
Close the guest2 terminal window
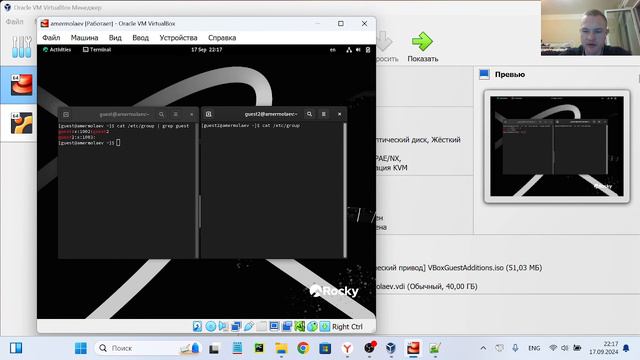340,114
